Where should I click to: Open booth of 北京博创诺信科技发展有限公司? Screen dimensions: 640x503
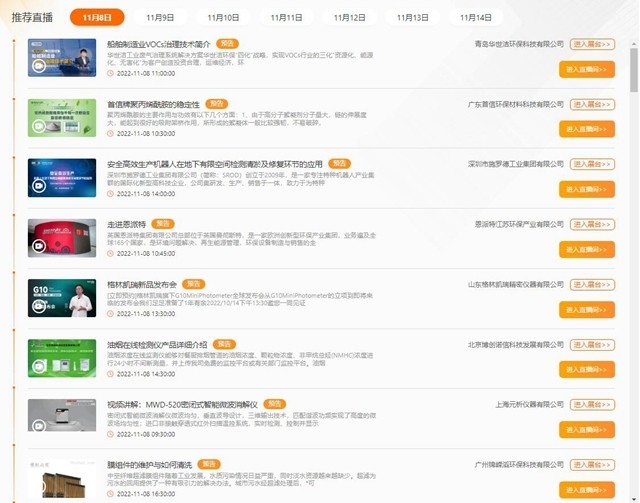tap(592, 344)
